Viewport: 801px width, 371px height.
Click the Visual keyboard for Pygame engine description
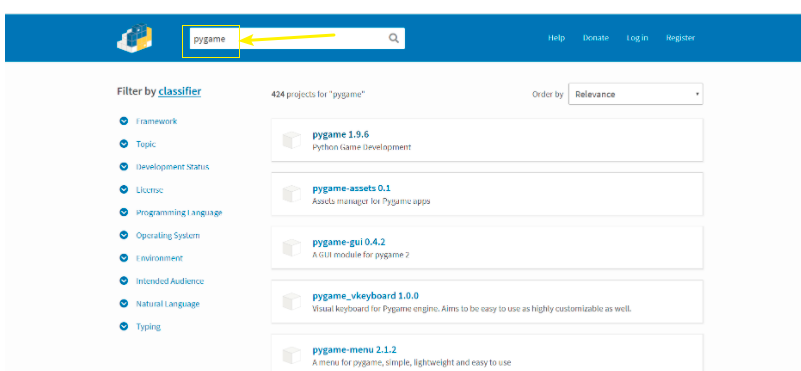click(x=472, y=309)
